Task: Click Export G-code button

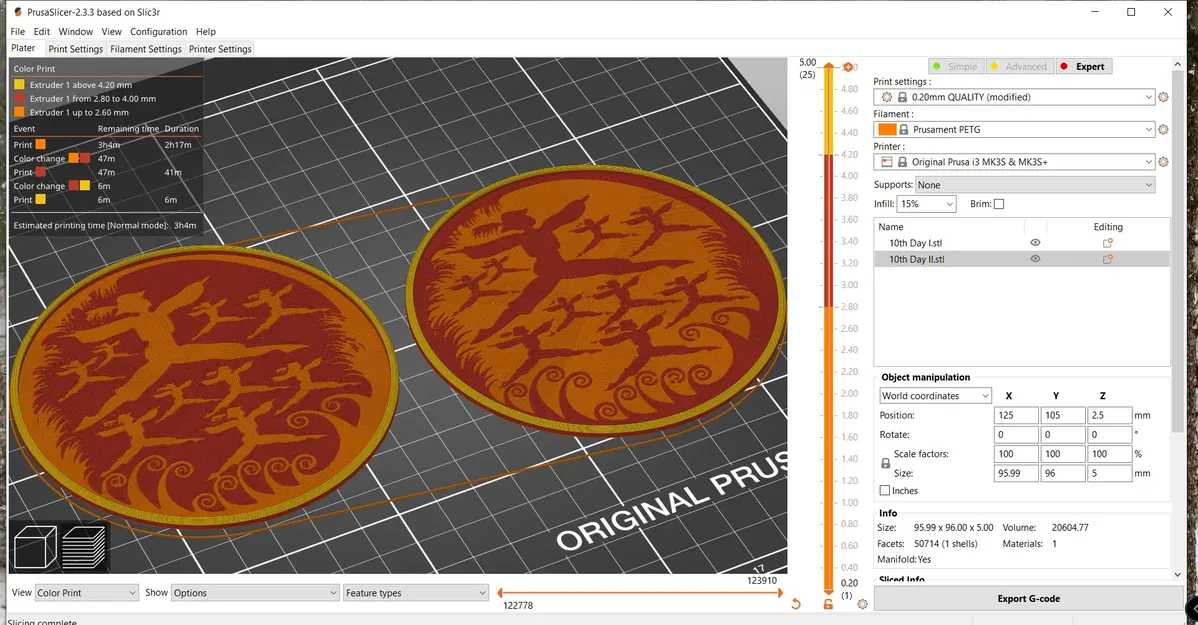Action: coord(1028,598)
